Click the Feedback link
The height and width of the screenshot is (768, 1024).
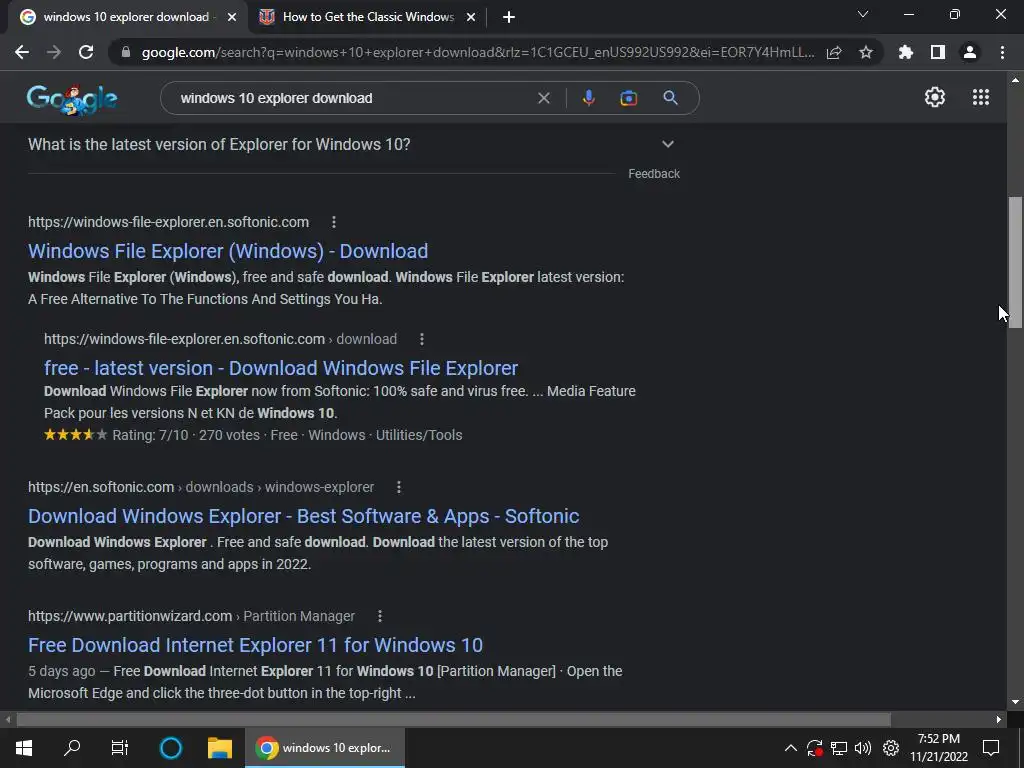(x=654, y=174)
